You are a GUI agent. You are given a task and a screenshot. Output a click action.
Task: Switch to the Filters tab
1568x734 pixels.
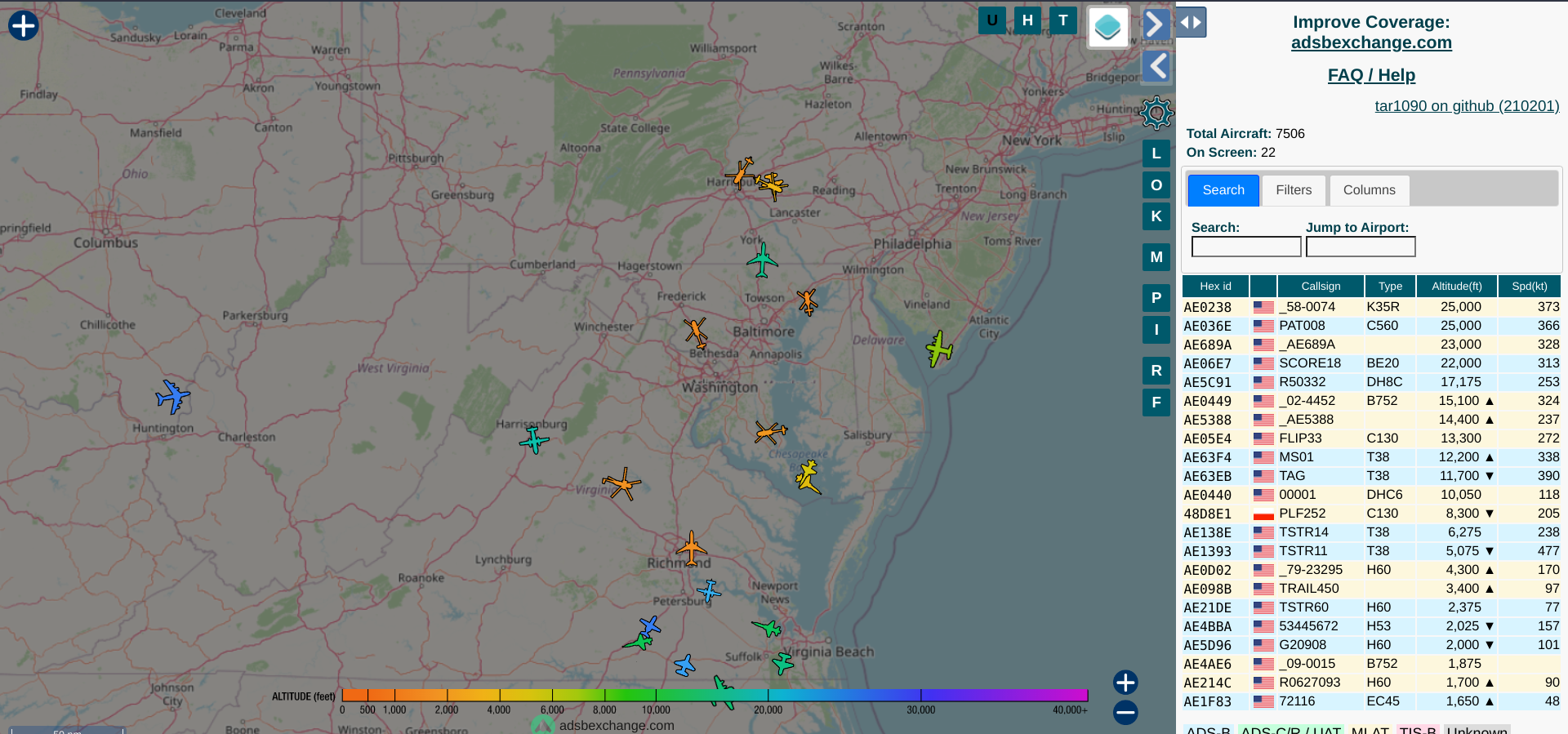point(1294,190)
